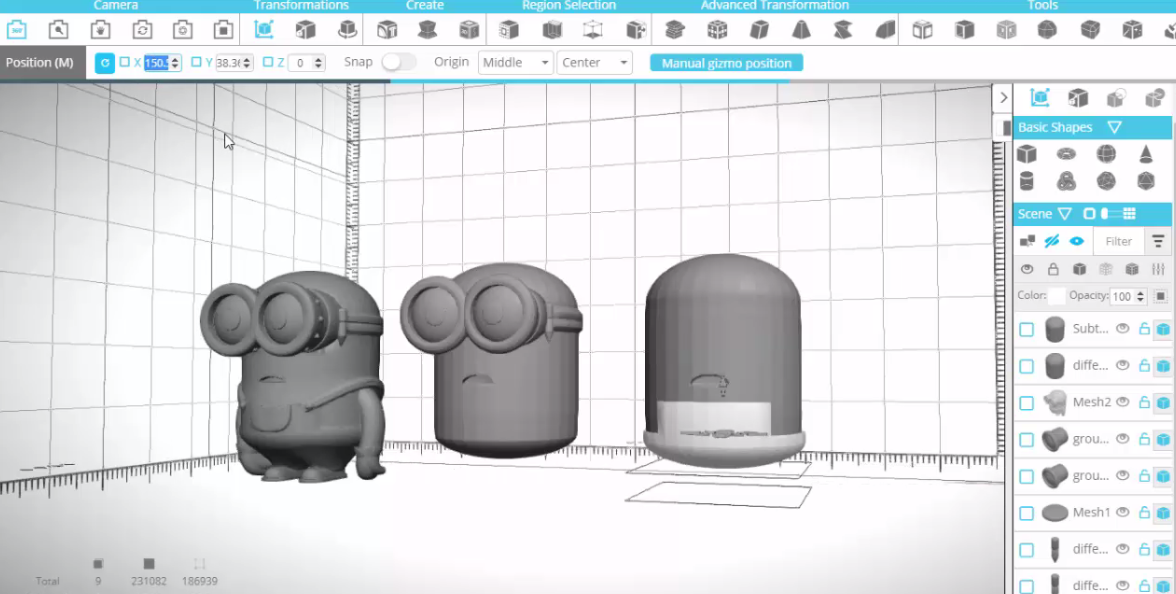1176x594 pixels.
Task: Toggle visibility eye of Mesh2
Action: pyautogui.click(x=1123, y=402)
